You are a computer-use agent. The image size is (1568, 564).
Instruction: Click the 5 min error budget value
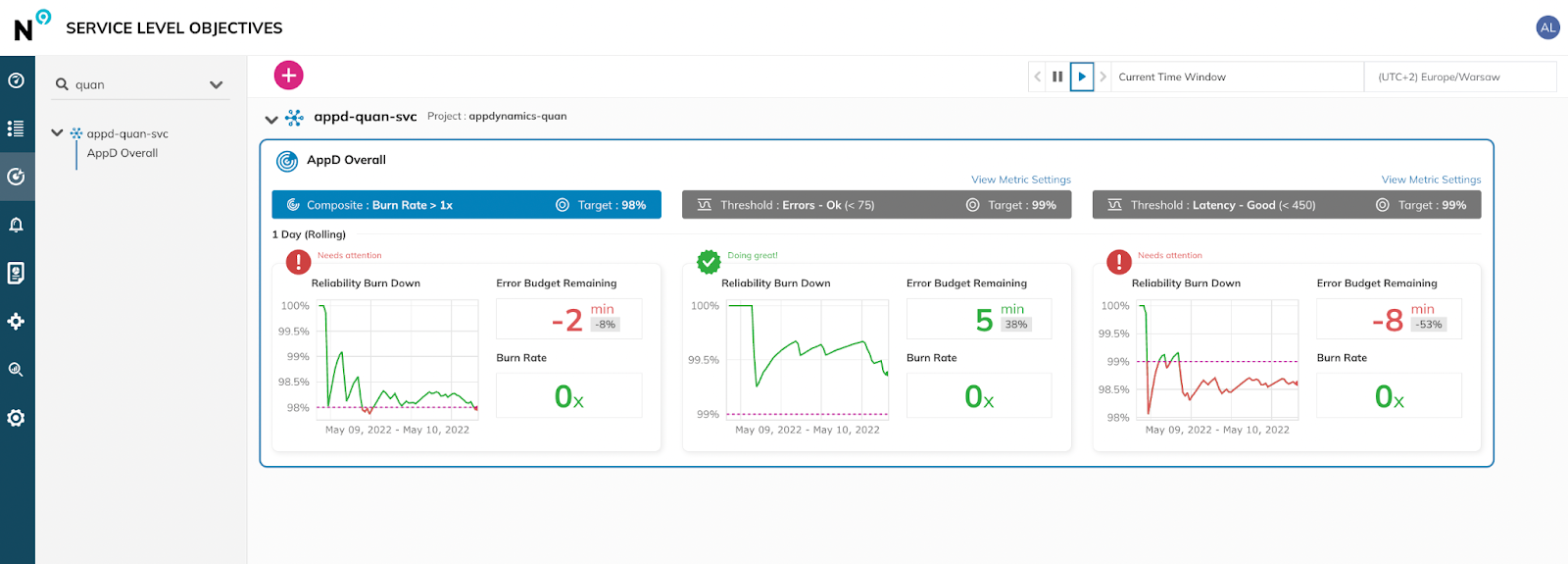pos(985,320)
